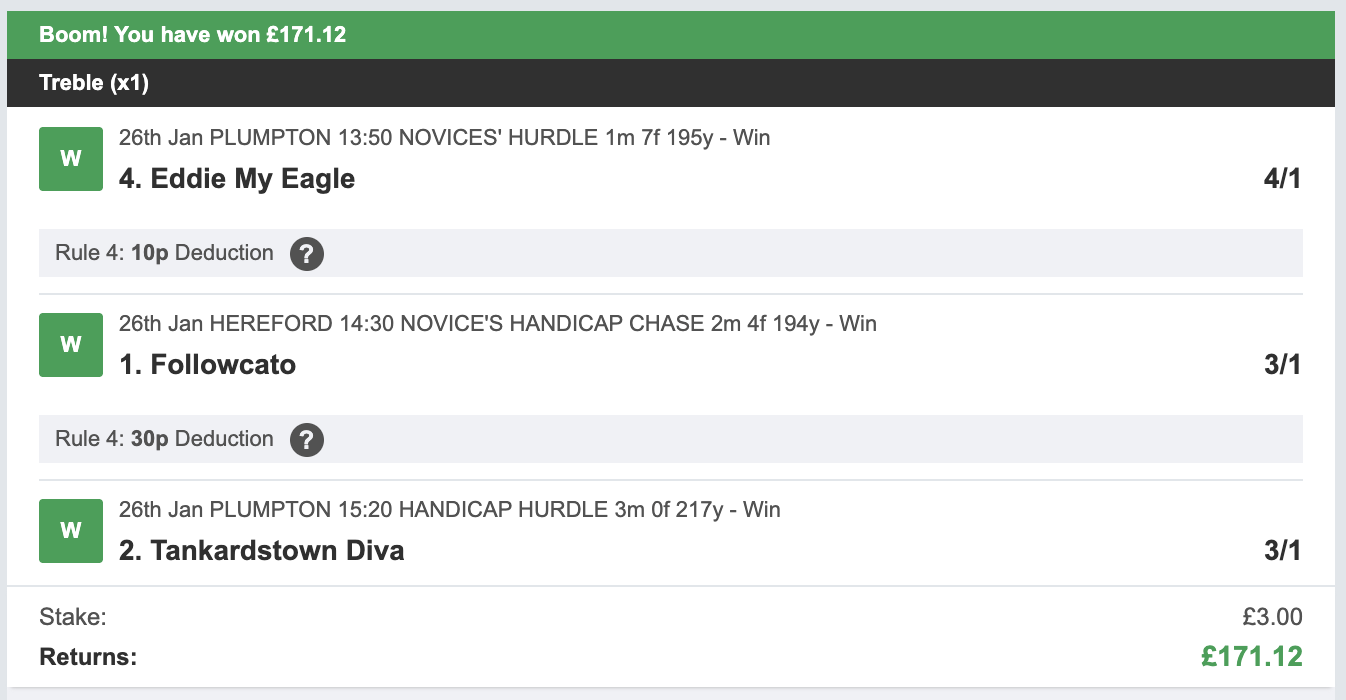
Task: Click the W badge for Eddie My Eagle
Action: [71, 159]
